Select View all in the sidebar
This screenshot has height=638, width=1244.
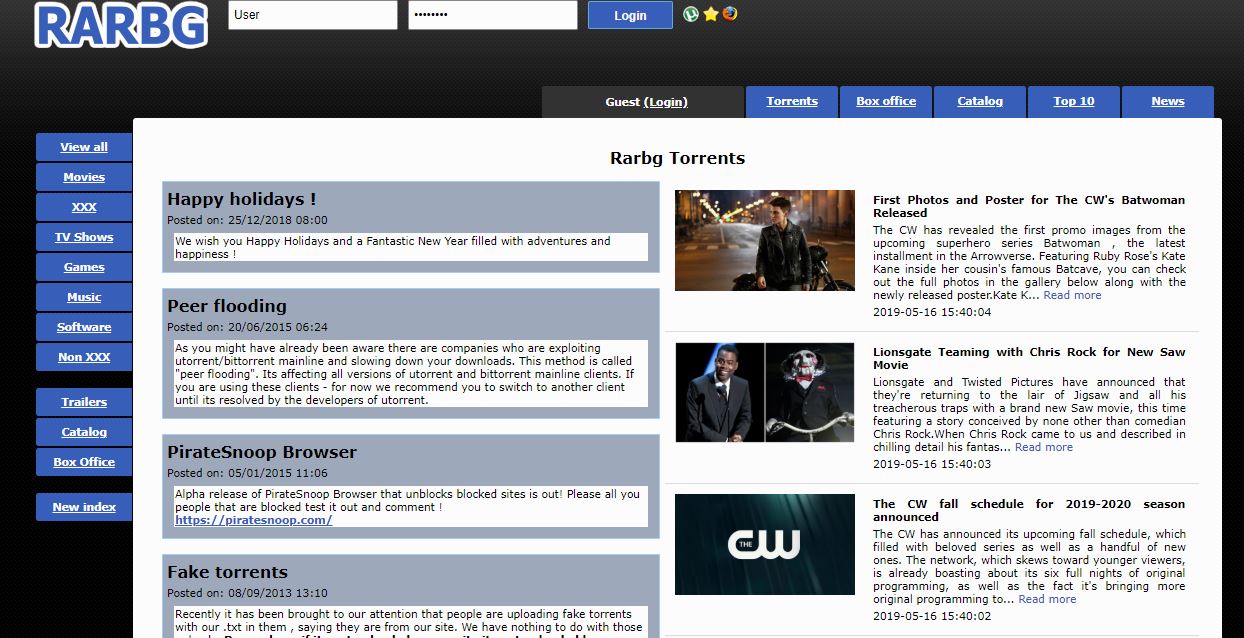[84, 147]
